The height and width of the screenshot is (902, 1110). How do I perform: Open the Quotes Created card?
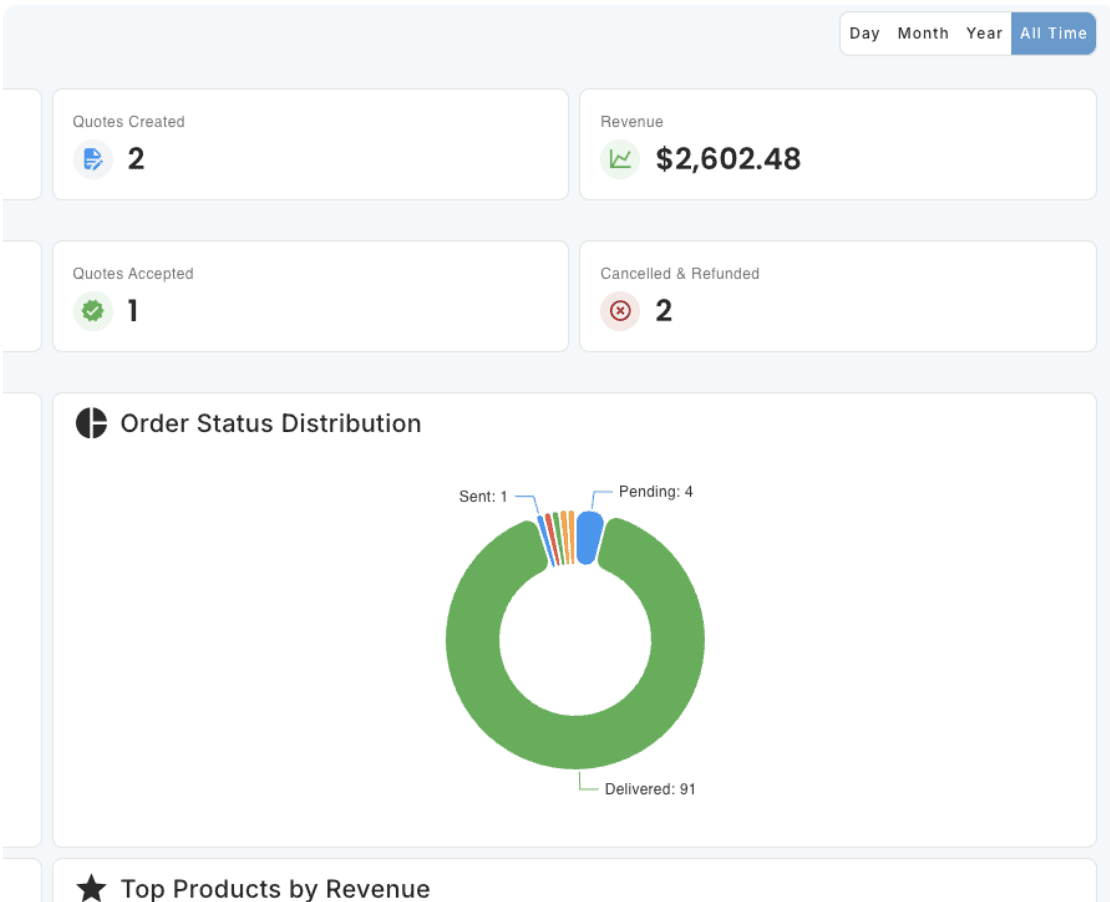(x=311, y=144)
